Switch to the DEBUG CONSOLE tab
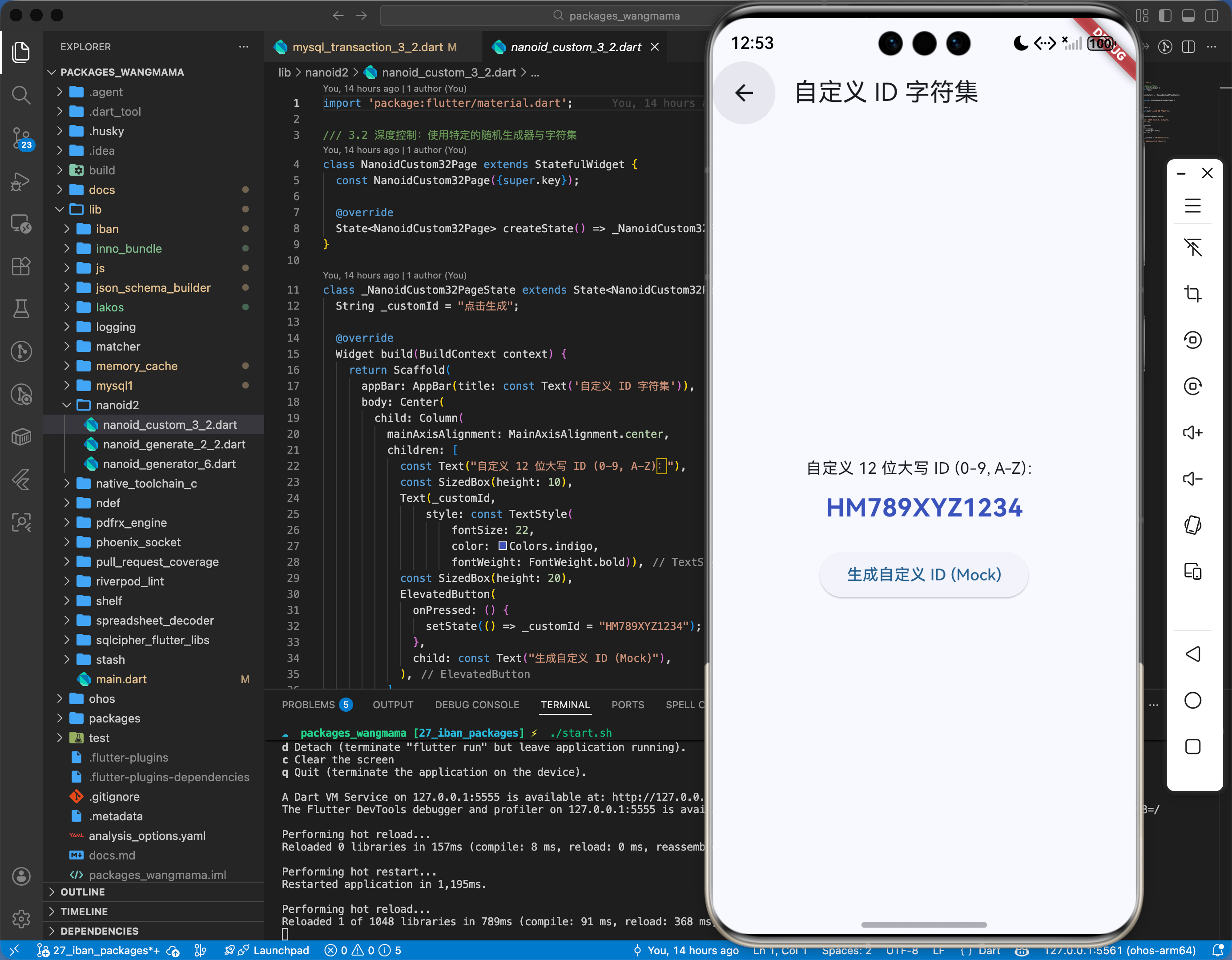Screen dimensions: 1232x960 pos(477,705)
